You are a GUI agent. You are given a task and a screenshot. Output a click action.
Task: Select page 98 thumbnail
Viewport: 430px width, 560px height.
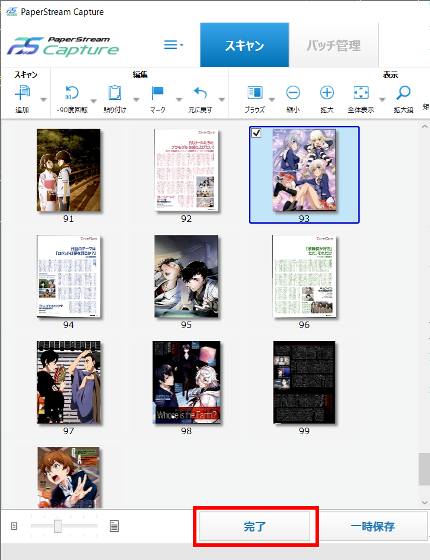pyautogui.click(x=186, y=382)
